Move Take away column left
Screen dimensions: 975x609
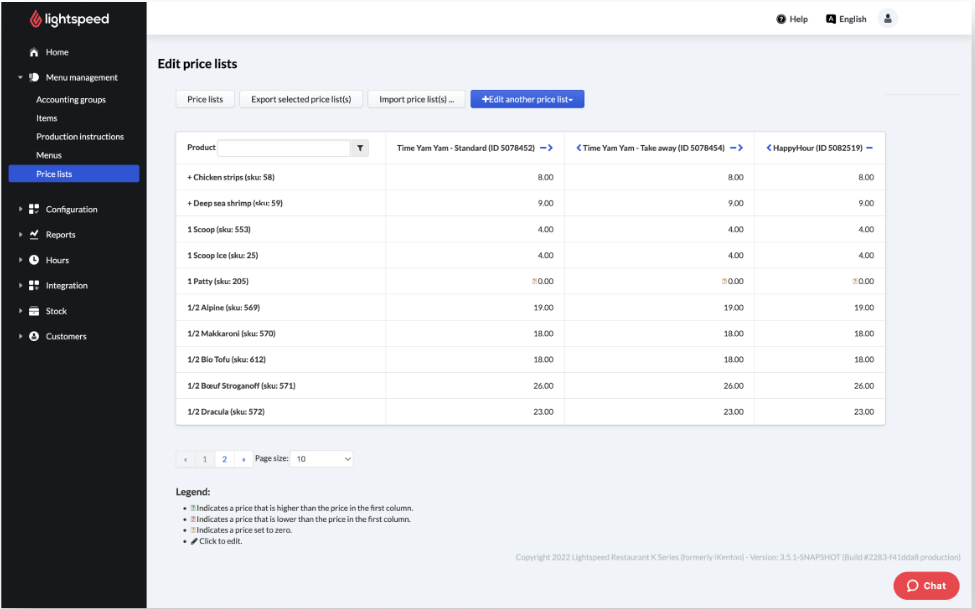tap(579, 148)
